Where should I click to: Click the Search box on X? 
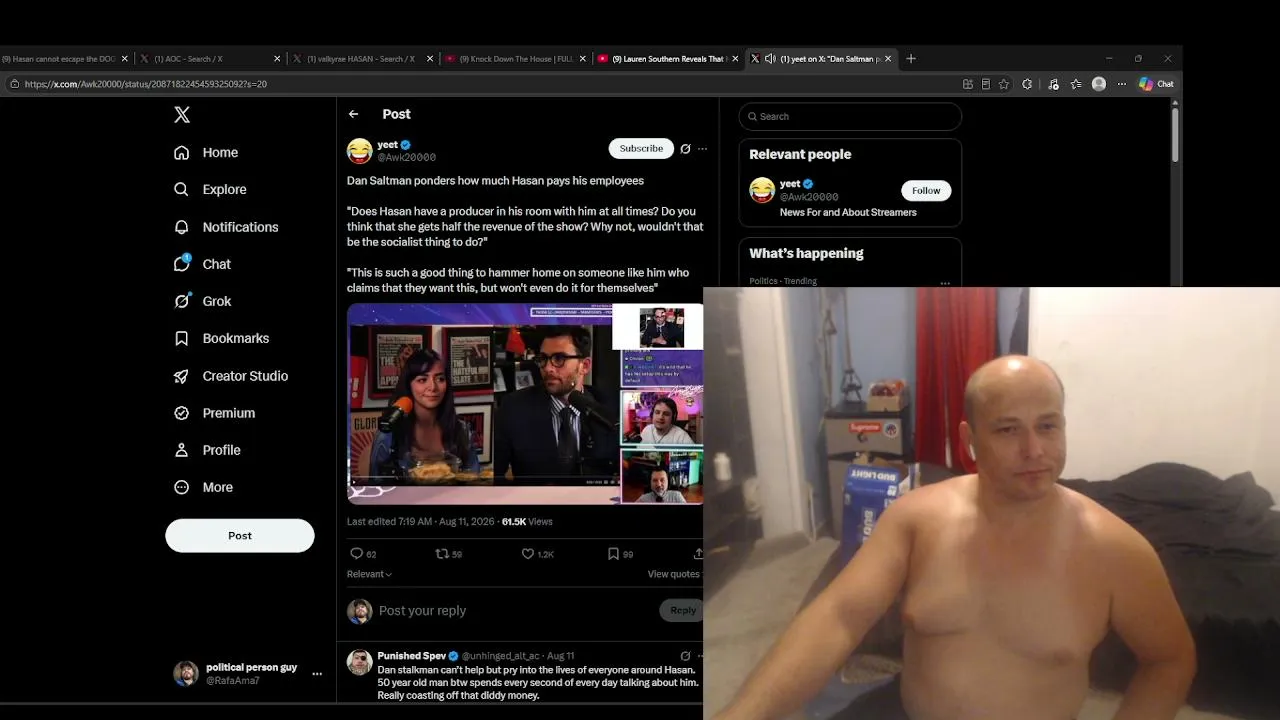click(x=850, y=116)
